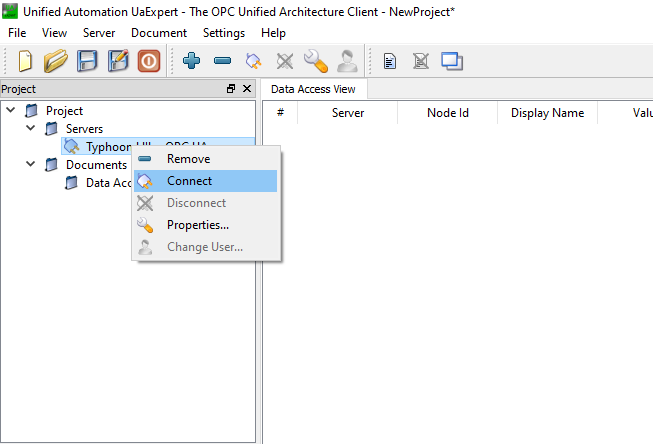
Task: Float the Project panel with undock button
Action: point(231,89)
